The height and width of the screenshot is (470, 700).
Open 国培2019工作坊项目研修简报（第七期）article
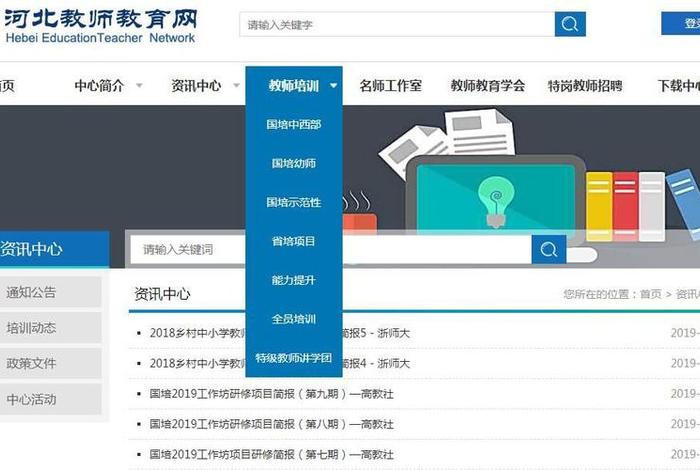(x=271, y=454)
